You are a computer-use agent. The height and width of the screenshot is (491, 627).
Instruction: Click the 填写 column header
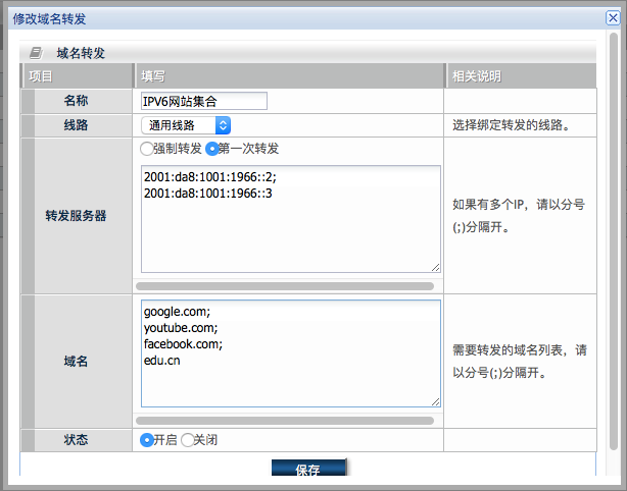pyautogui.click(x=289, y=76)
